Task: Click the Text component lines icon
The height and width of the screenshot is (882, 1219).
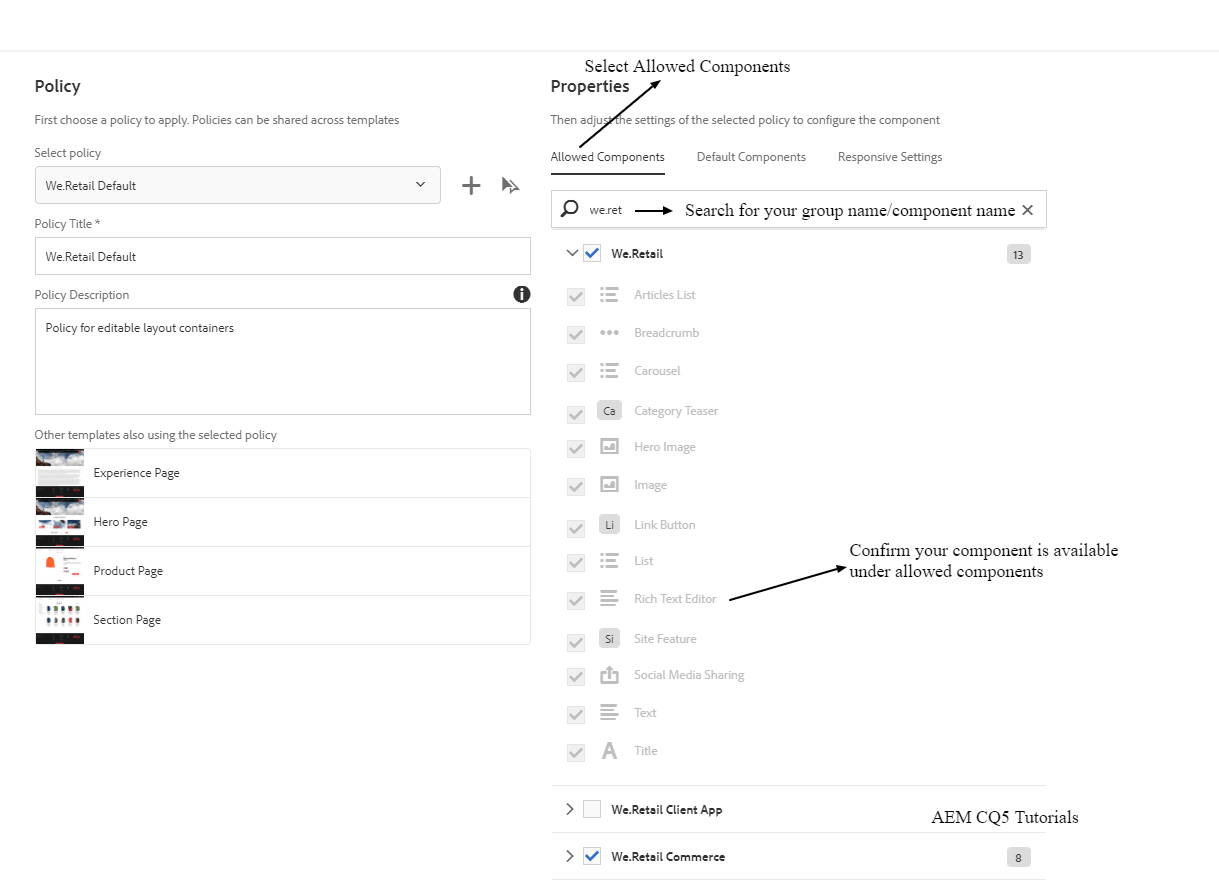Action: (x=609, y=713)
